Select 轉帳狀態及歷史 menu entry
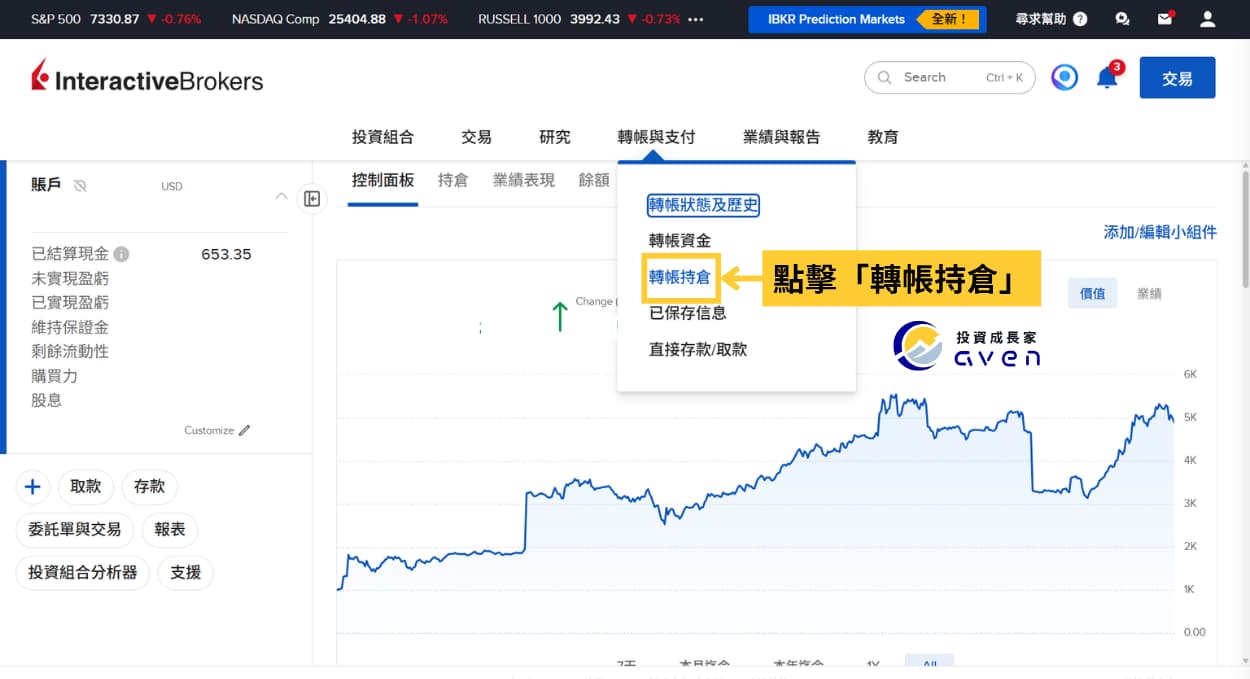 point(704,205)
